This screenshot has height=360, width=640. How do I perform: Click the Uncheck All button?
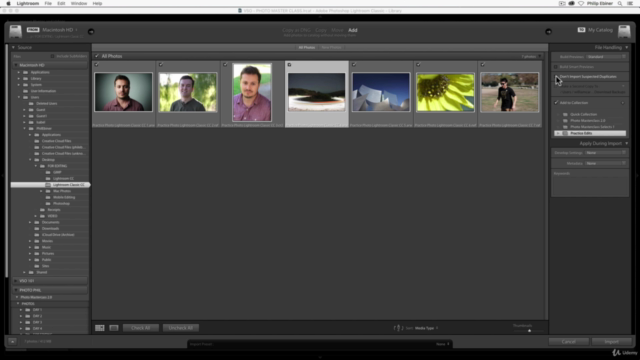click(181, 328)
